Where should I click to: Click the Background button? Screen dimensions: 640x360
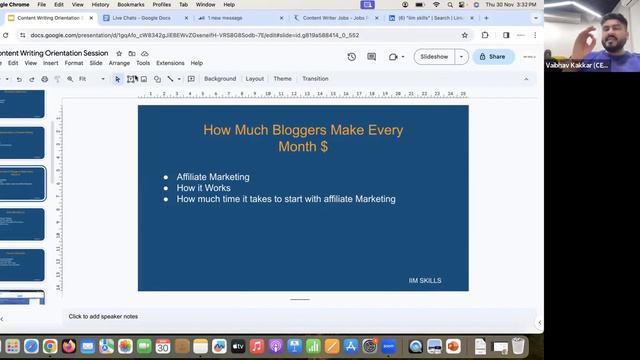point(220,79)
